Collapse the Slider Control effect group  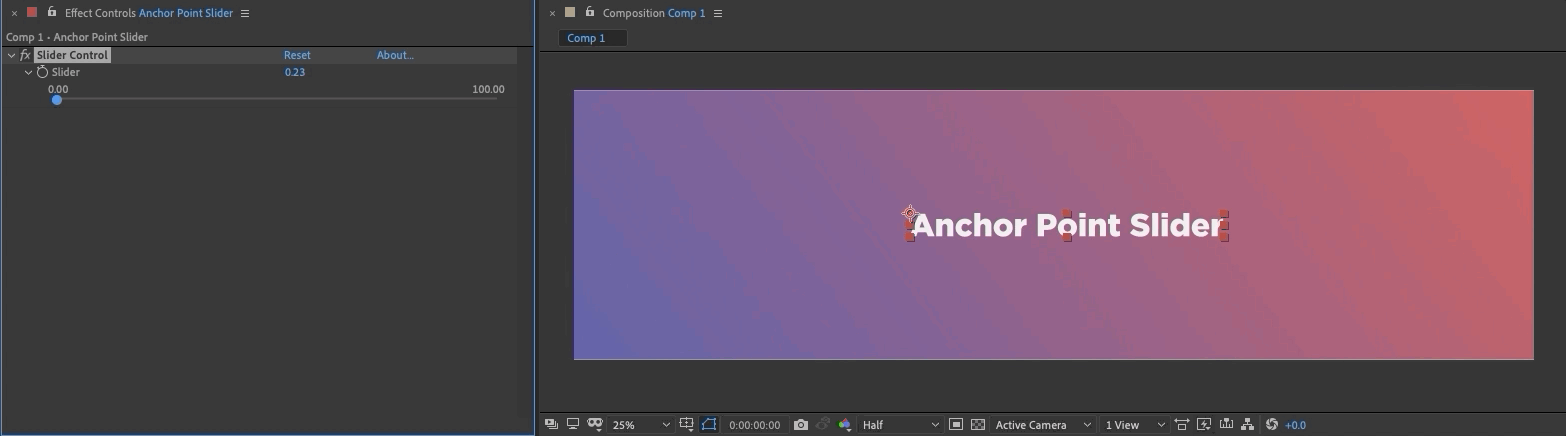(11, 55)
